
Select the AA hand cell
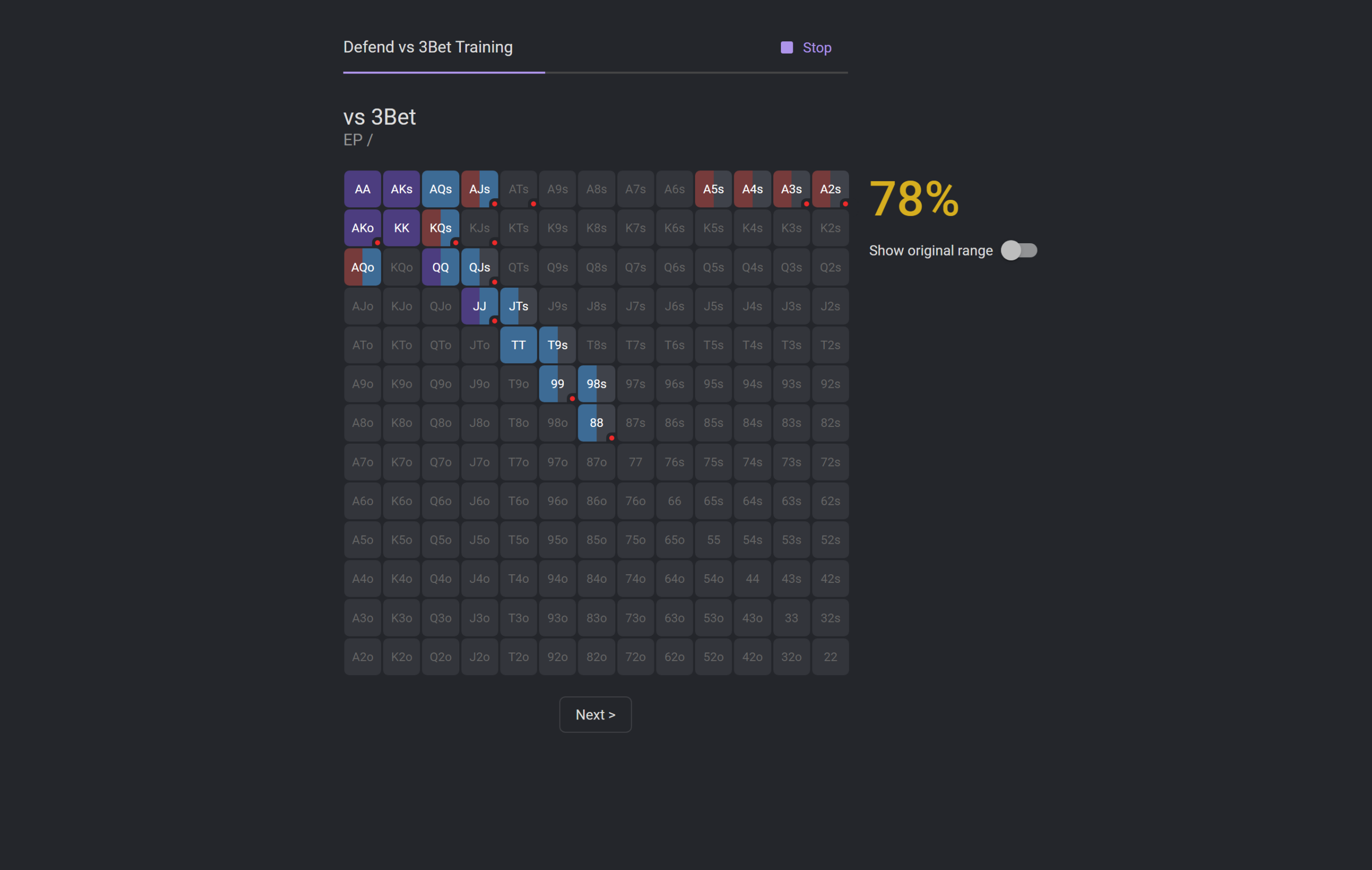point(362,189)
